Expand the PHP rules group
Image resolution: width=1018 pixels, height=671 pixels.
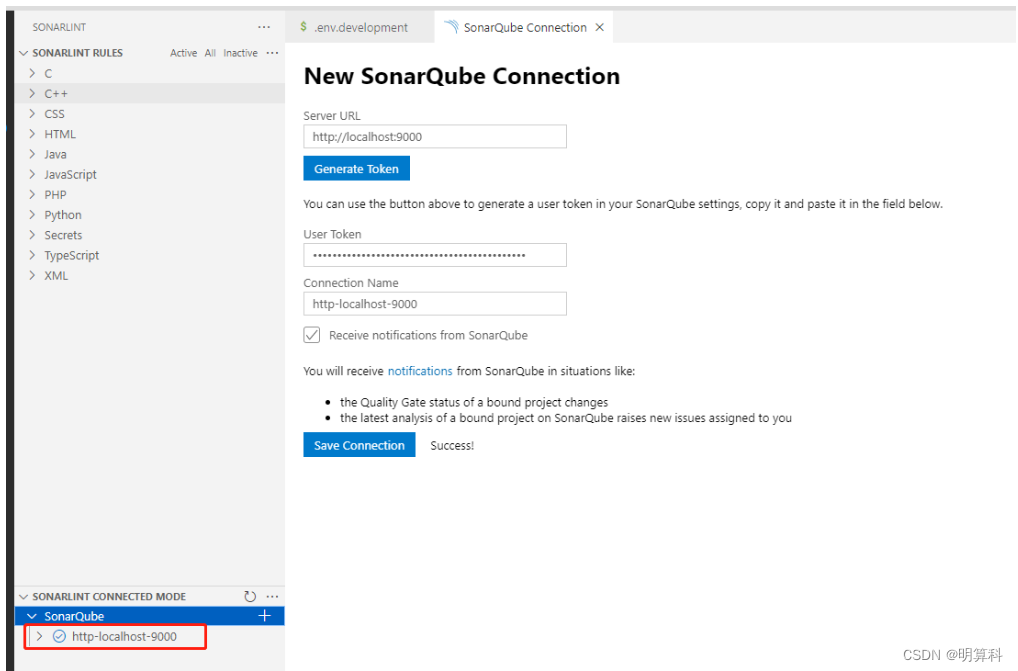[x=32, y=194]
